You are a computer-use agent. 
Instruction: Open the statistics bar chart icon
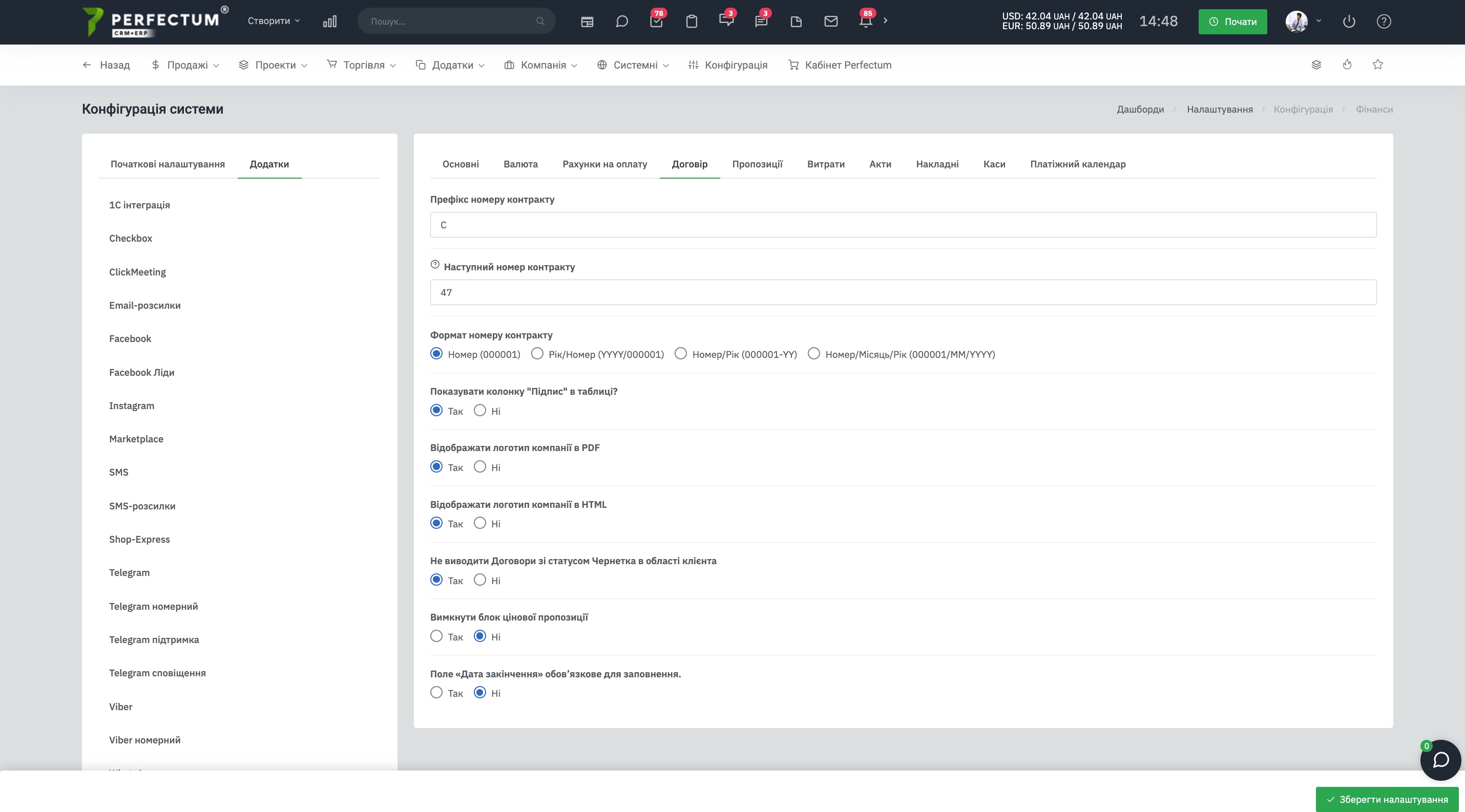coord(330,22)
